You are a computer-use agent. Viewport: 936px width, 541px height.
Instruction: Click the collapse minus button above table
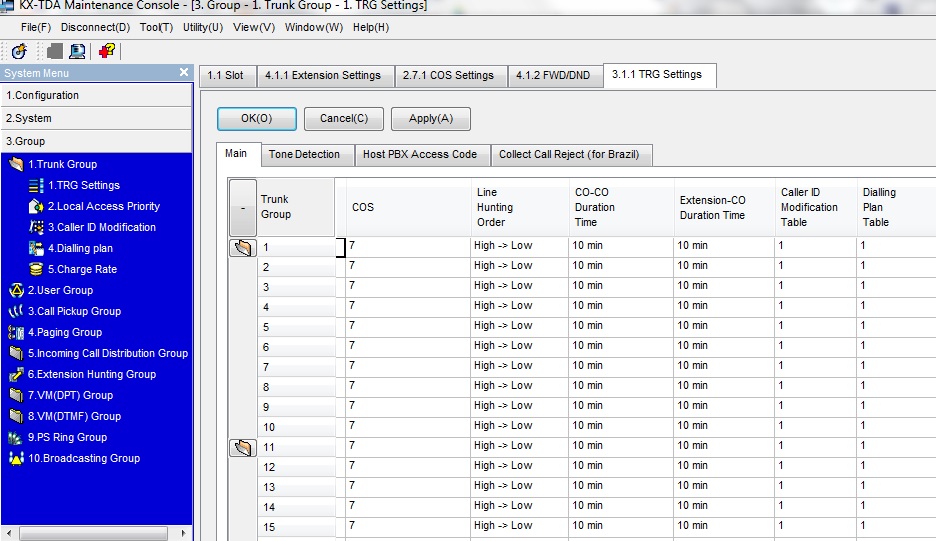243,208
